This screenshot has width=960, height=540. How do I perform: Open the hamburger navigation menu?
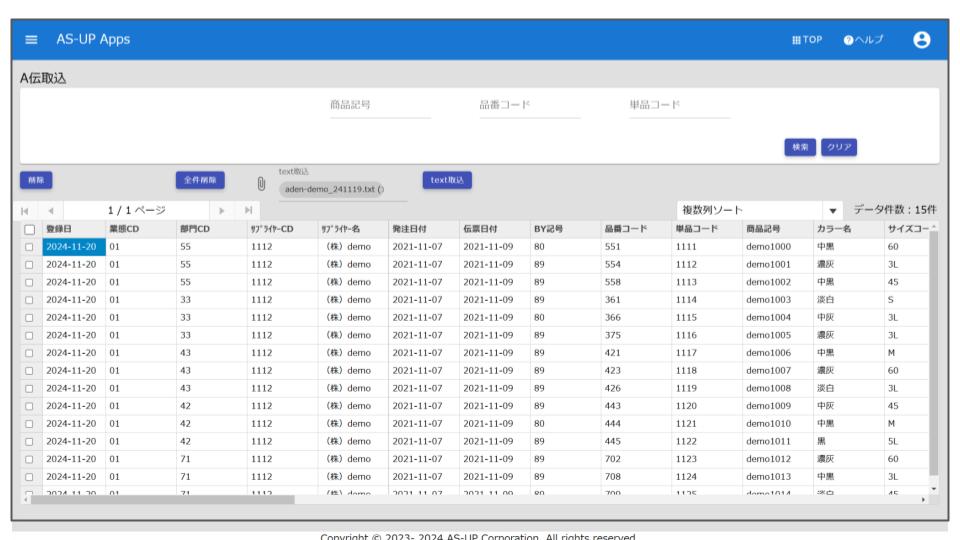(31, 40)
